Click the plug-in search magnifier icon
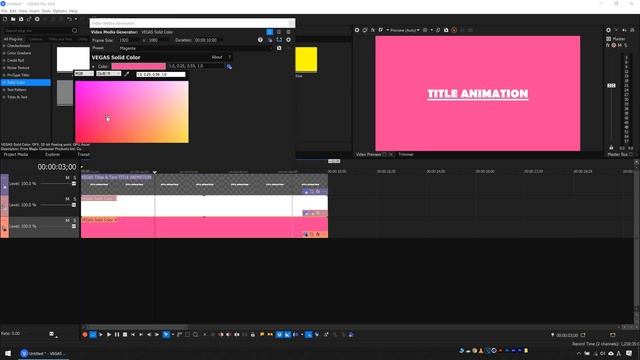The width and height of the screenshot is (640, 360). click(74, 31)
